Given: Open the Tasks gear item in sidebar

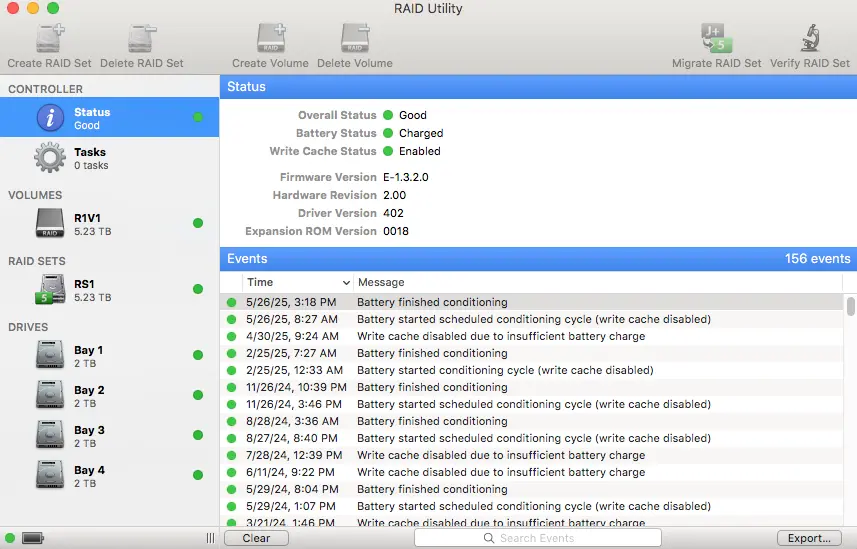Looking at the screenshot, I should 109,158.
